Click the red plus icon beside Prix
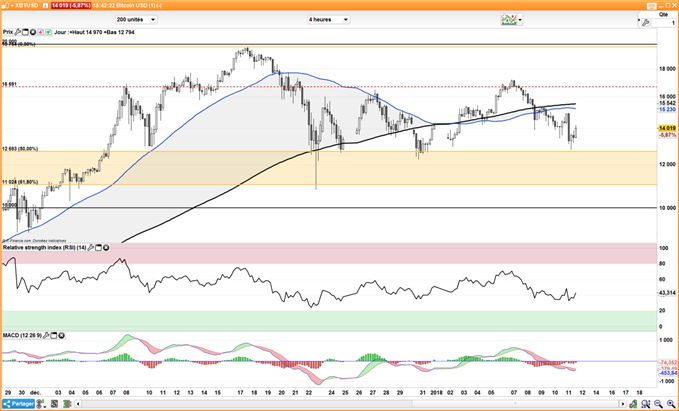Viewport: 679px width, 411px height. tap(40, 32)
